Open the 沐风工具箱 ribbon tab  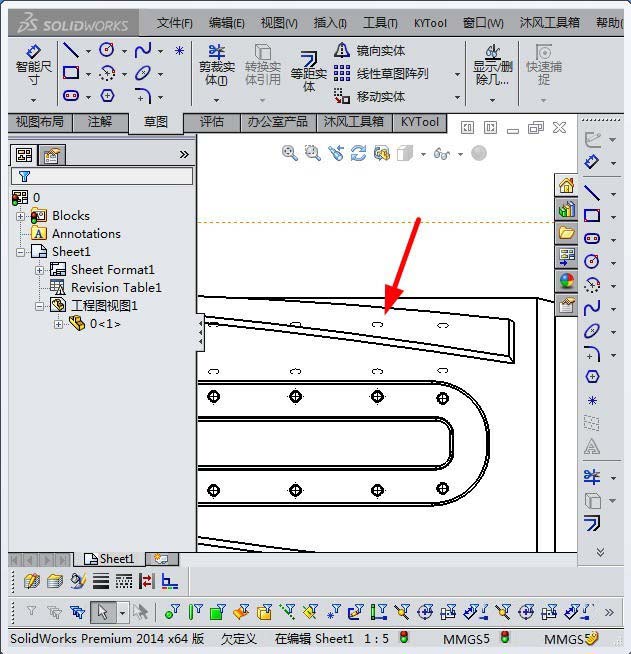354,122
